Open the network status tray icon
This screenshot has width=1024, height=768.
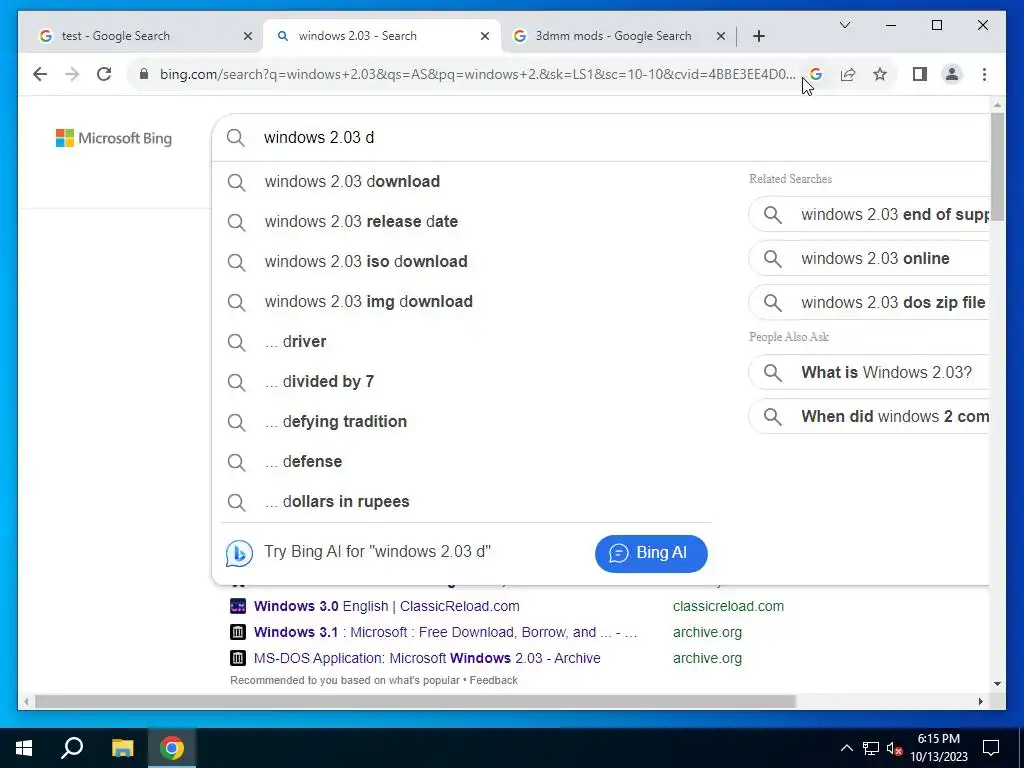tap(871, 748)
